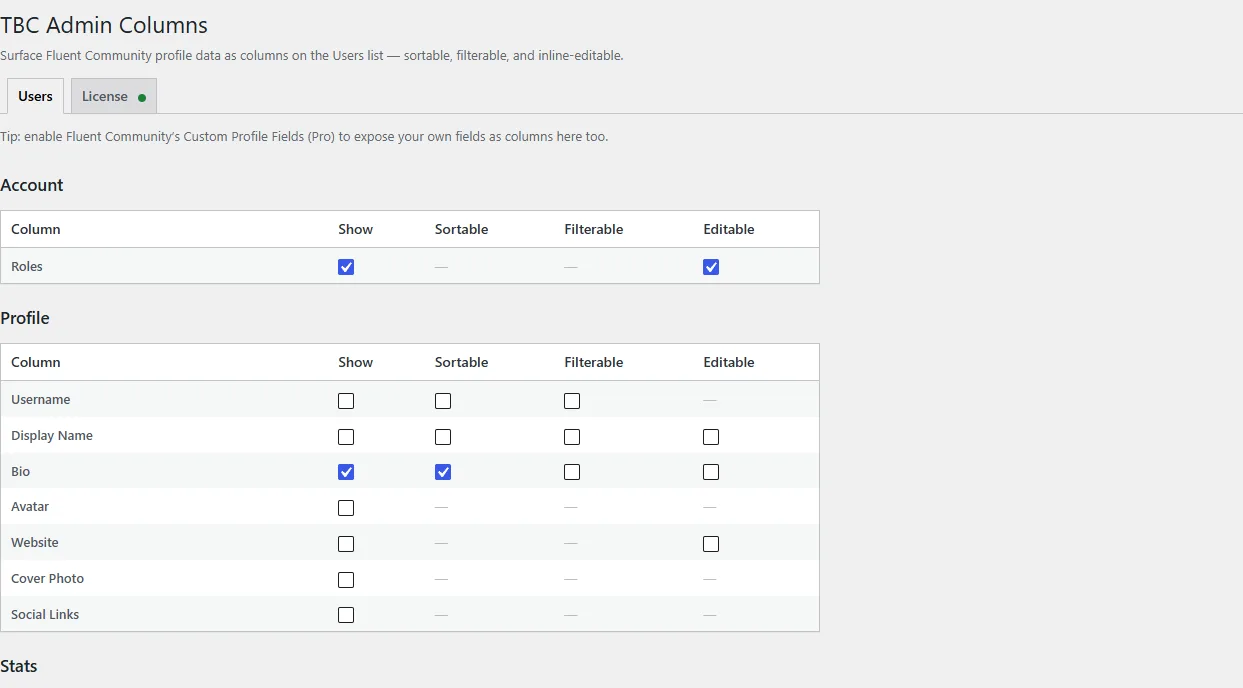The width and height of the screenshot is (1243, 688).
Task: Uncheck Editable for the Roles column
Action: [711, 267]
